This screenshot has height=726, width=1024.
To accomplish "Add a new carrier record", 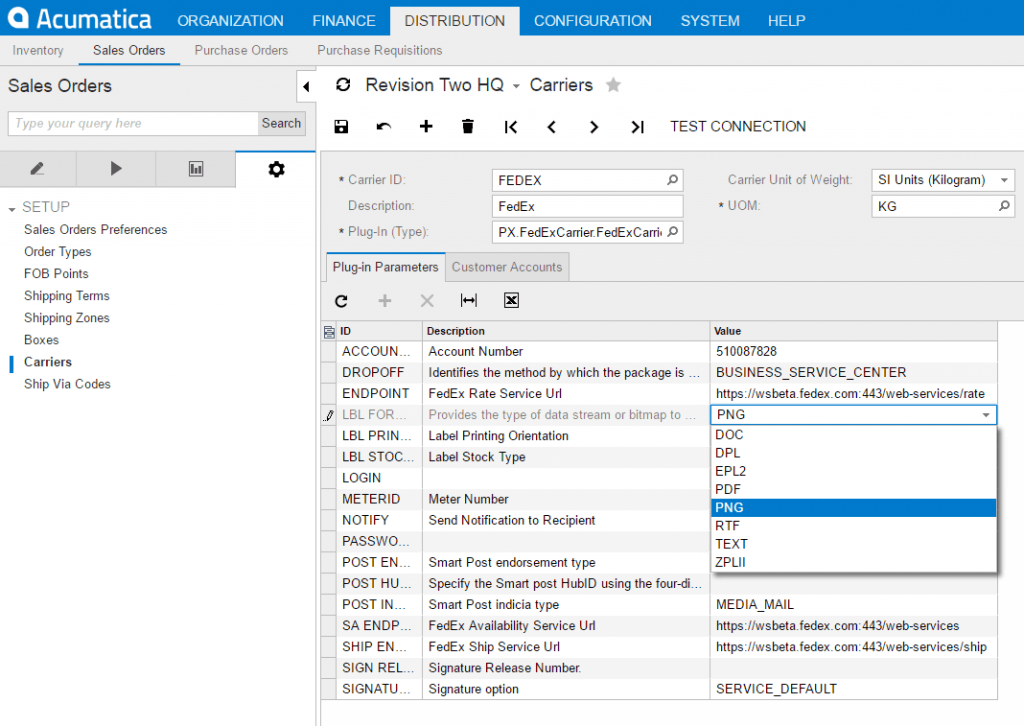I will click(426, 126).
